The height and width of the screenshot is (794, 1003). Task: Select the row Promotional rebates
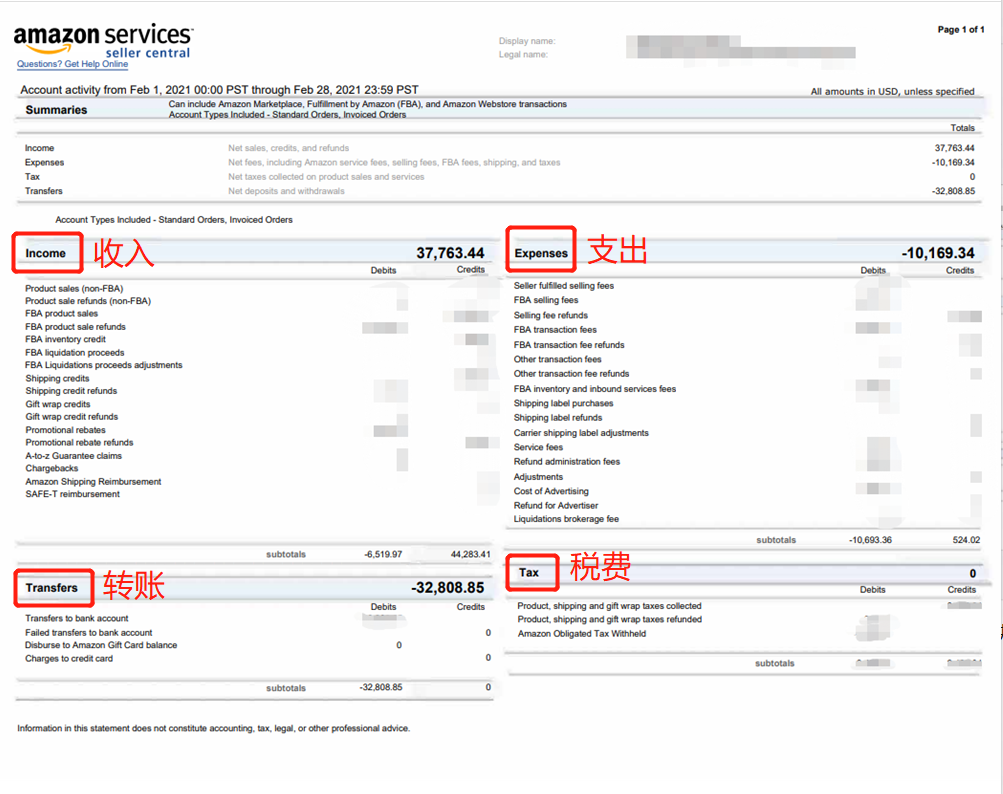(65, 430)
